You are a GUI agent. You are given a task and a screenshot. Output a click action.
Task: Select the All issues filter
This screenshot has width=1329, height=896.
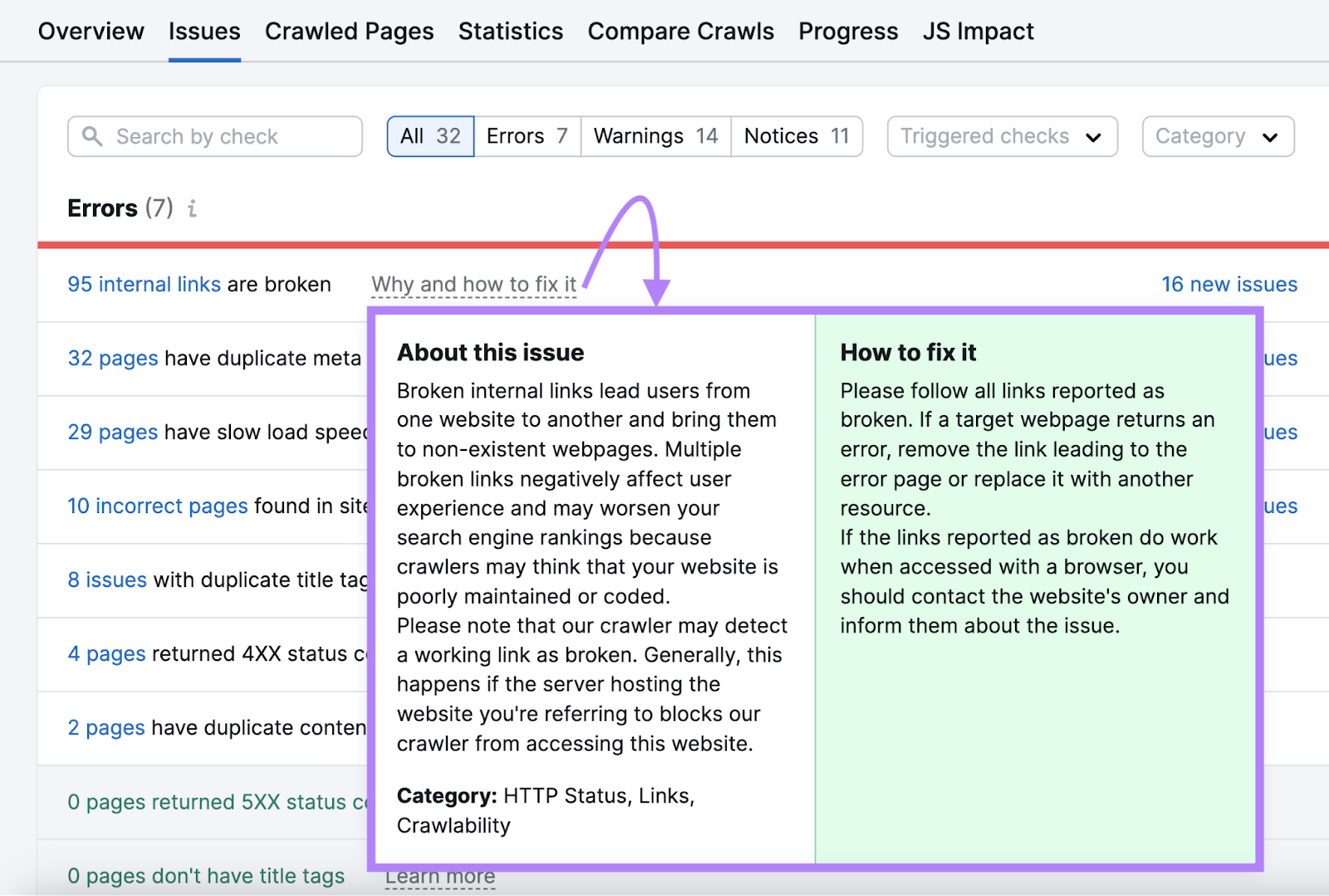tap(429, 135)
